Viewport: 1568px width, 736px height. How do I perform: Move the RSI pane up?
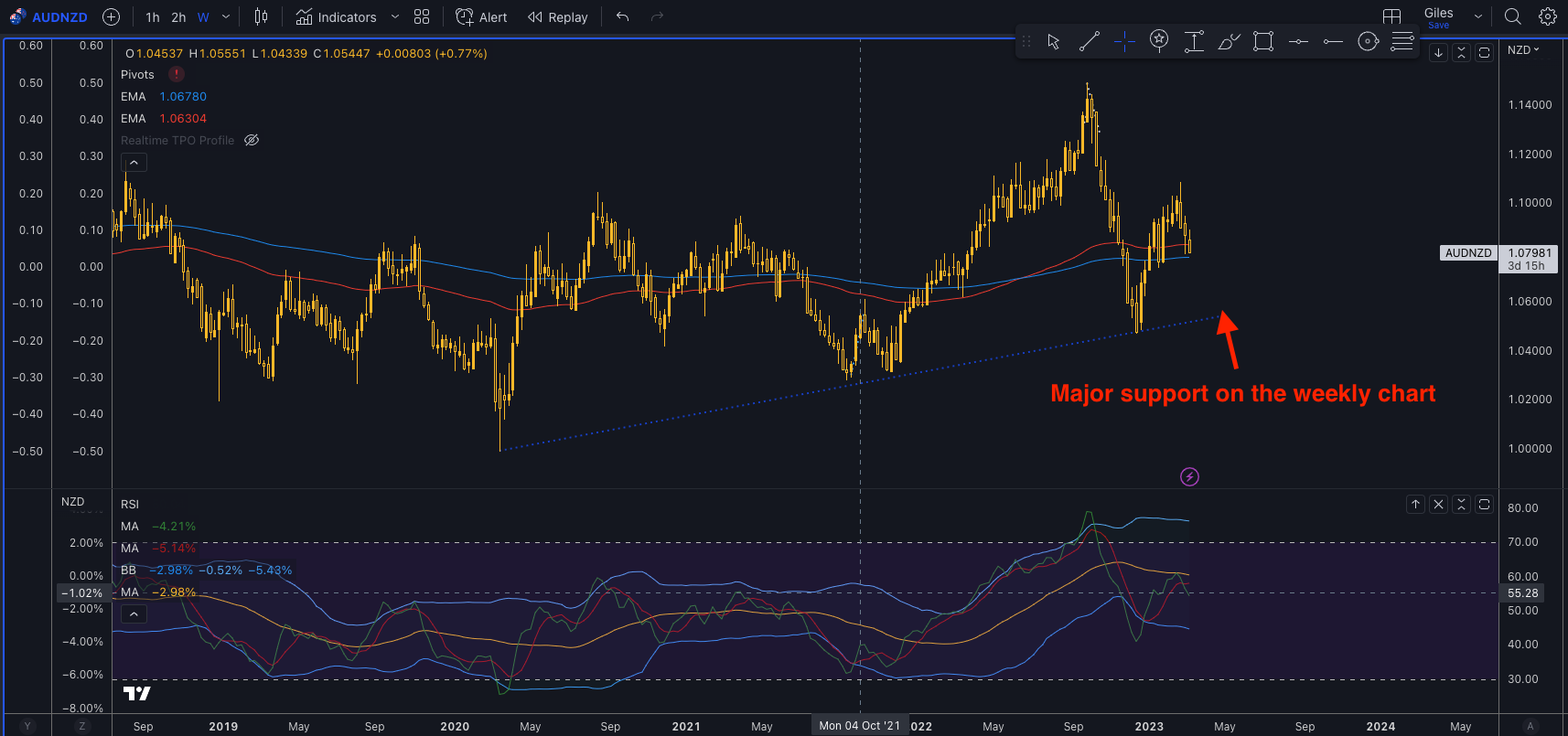1415,504
